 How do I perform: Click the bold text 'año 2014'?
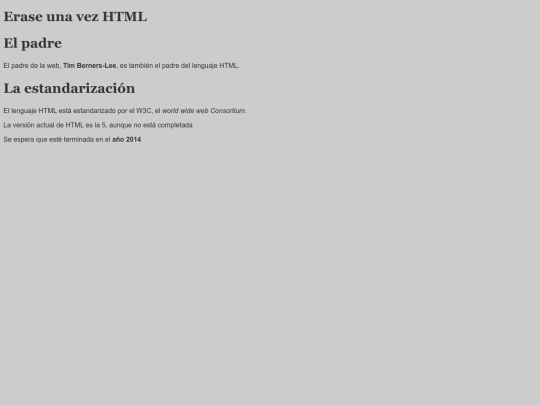[127, 139]
